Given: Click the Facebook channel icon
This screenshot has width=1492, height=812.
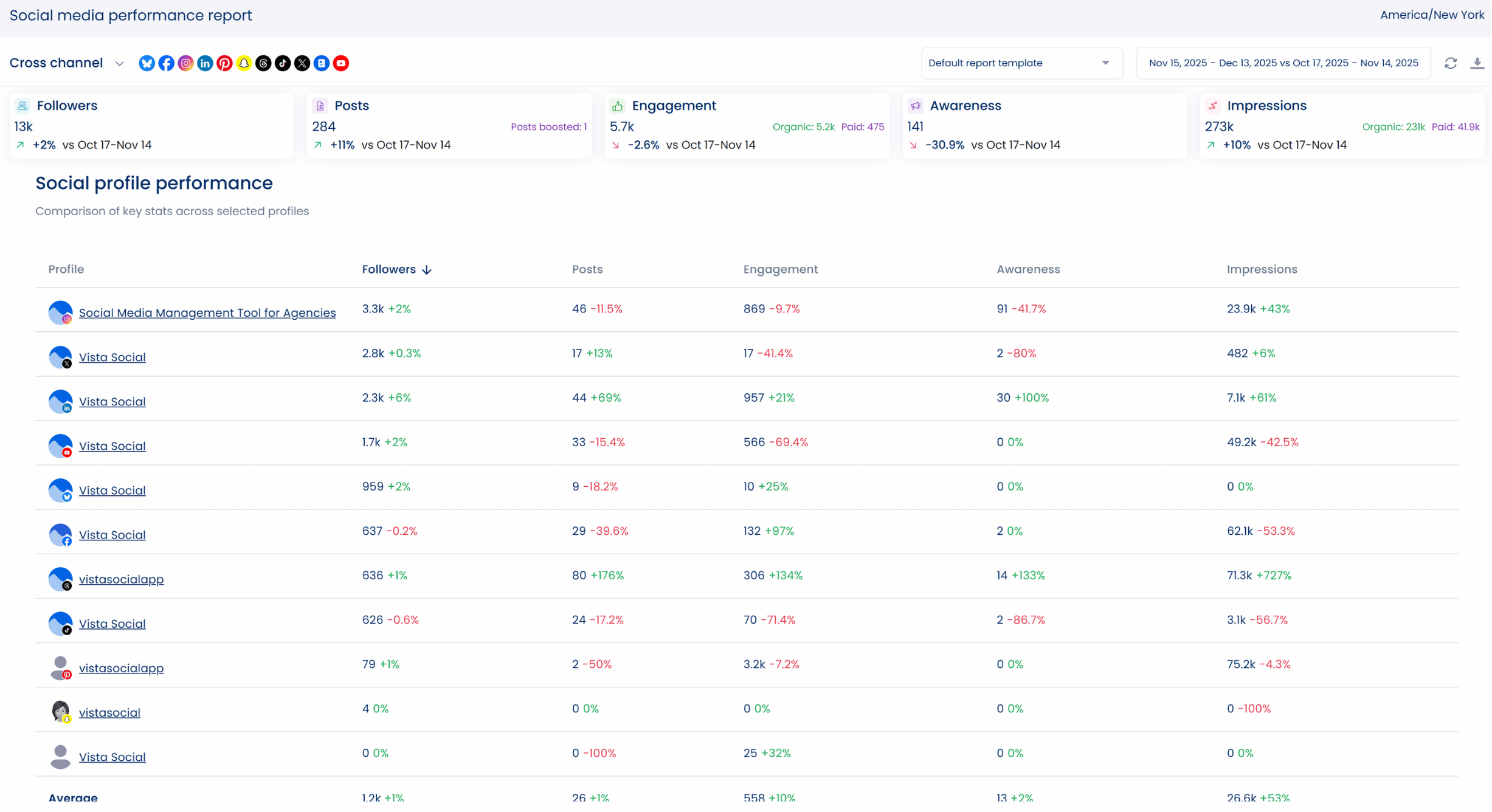Looking at the screenshot, I should pos(166,63).
